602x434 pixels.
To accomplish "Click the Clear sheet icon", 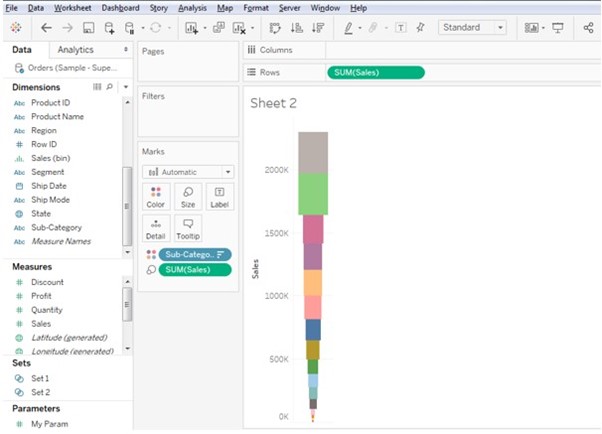I will tap(239, 28).
